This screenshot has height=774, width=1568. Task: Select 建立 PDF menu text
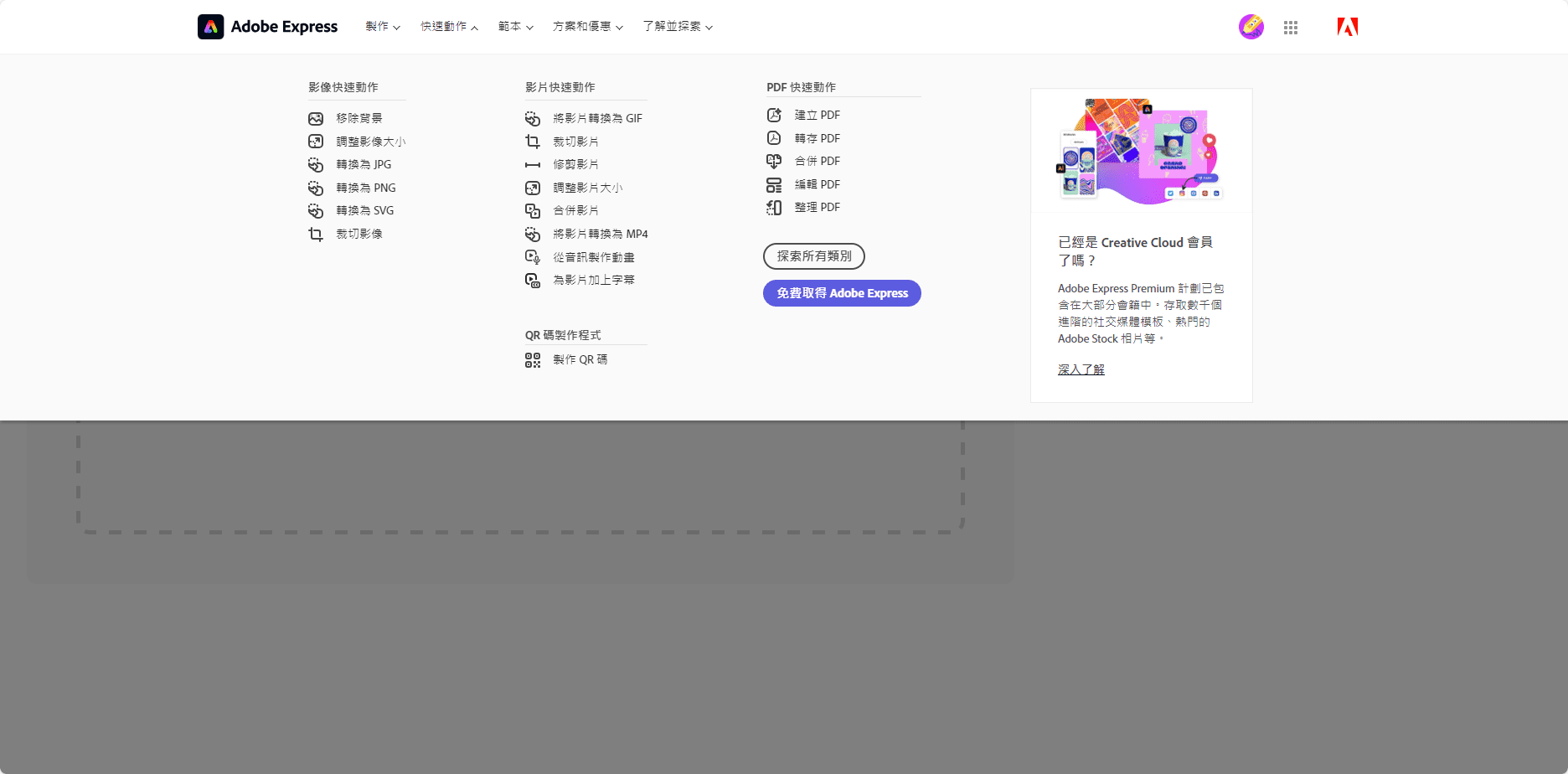(x=818, y=115)
